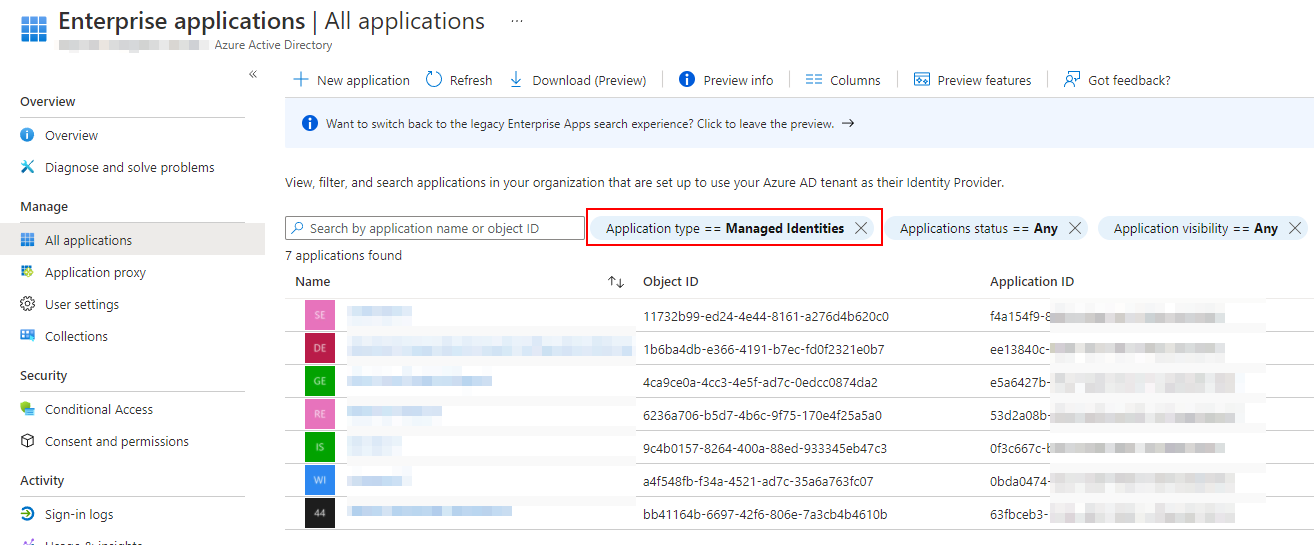The width and height of the screenshot is (1314, 545).
Task: Click the banner to leave the preview search experience
Action: coord(580,124)
